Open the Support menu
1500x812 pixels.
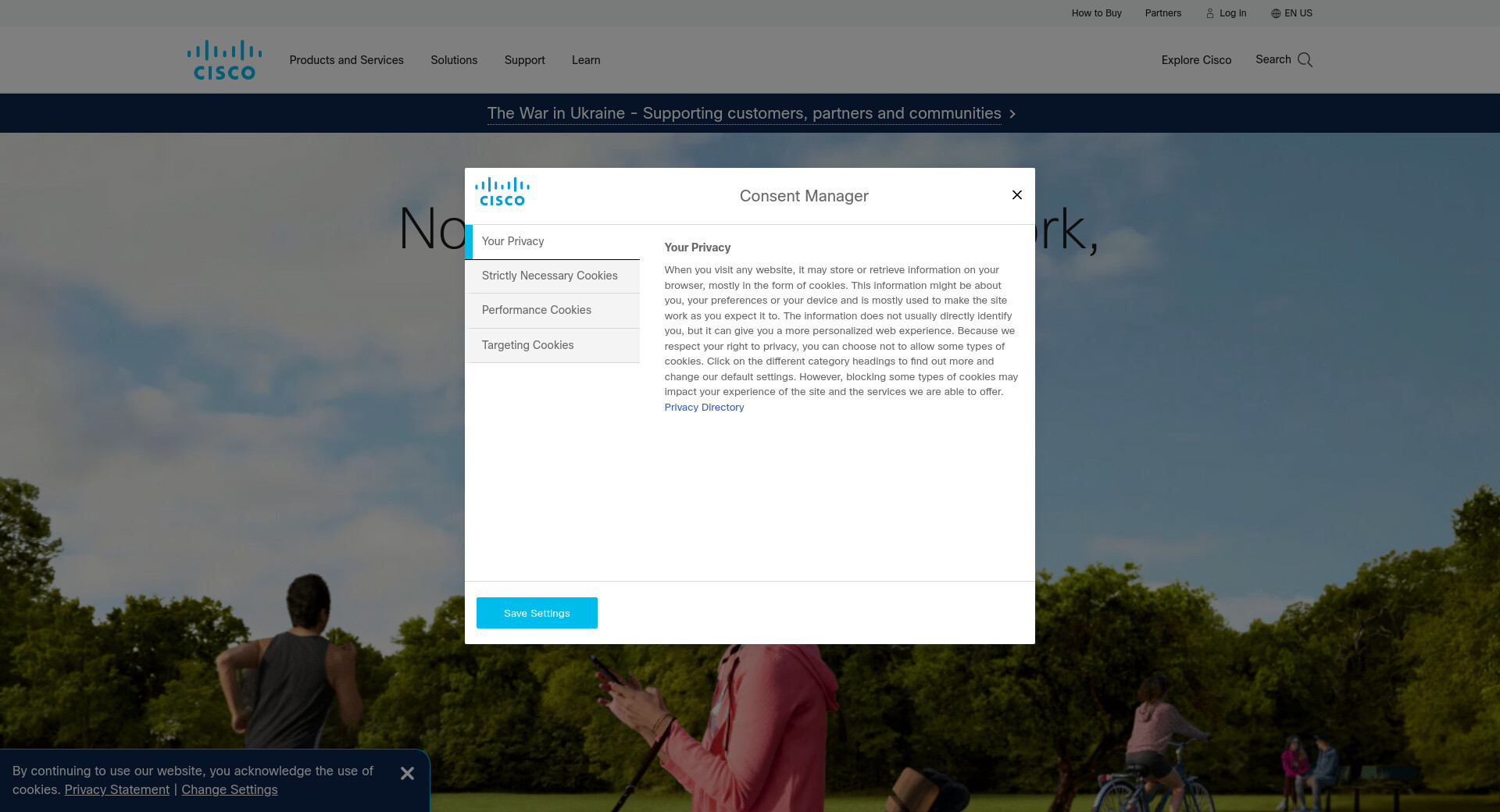pyautogui.click(x=525, y=60)
